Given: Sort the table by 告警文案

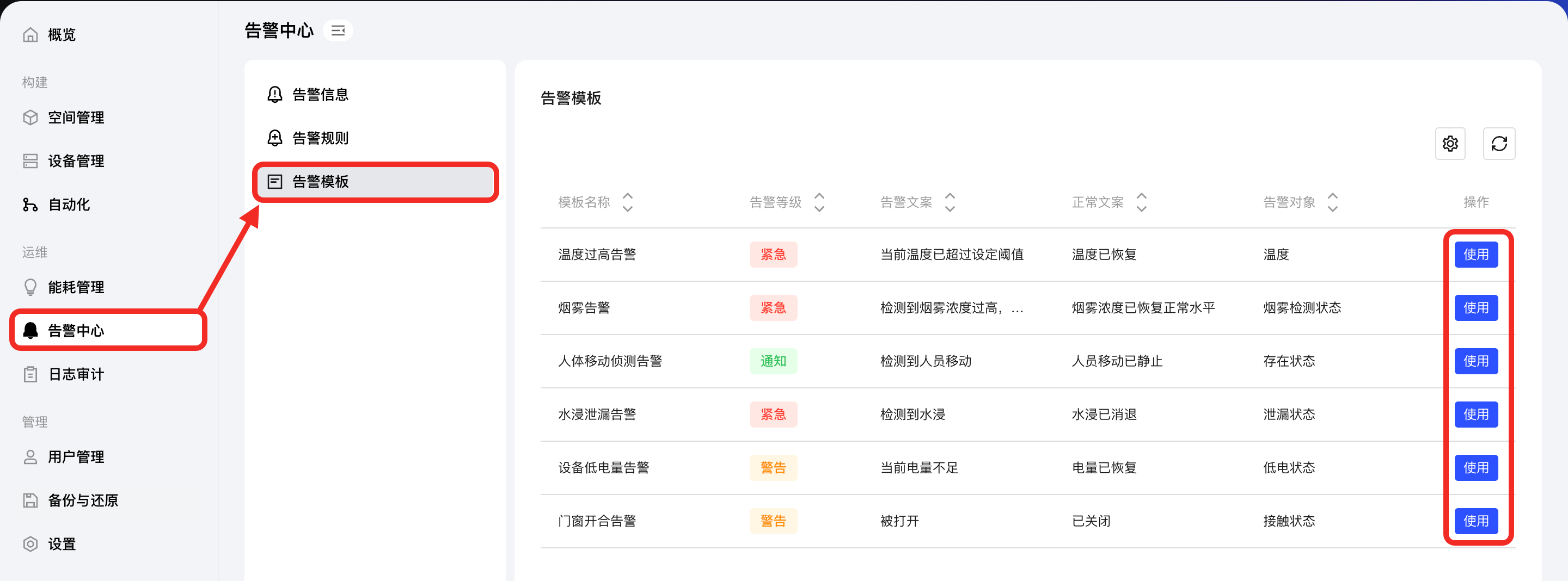Looking at the screenshot, I should [950, 202].
